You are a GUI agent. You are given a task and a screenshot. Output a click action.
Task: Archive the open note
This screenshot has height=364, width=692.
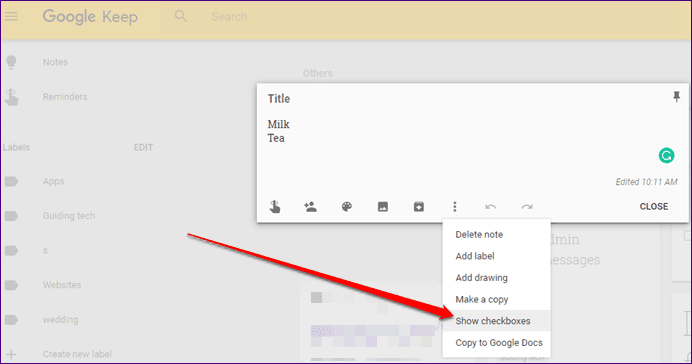coord(419,206)
